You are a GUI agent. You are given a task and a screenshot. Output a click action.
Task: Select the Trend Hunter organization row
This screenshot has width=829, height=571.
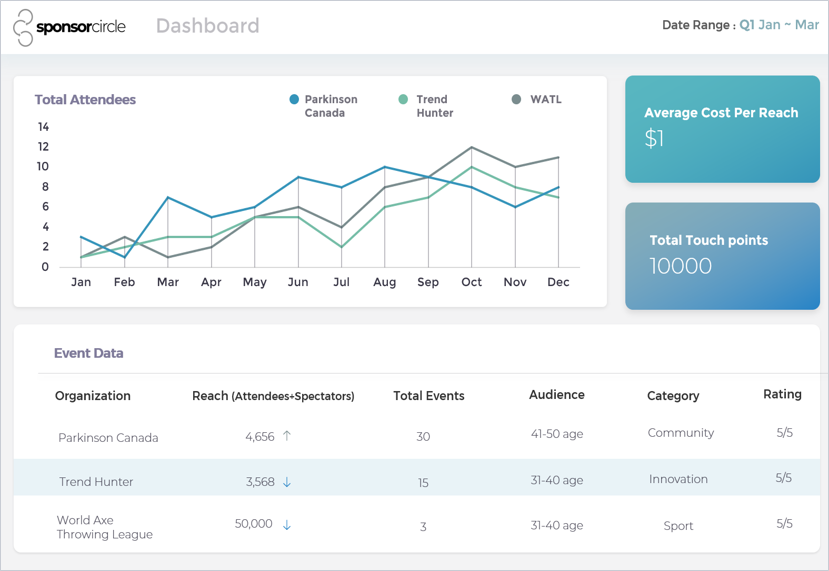[417, 477]
